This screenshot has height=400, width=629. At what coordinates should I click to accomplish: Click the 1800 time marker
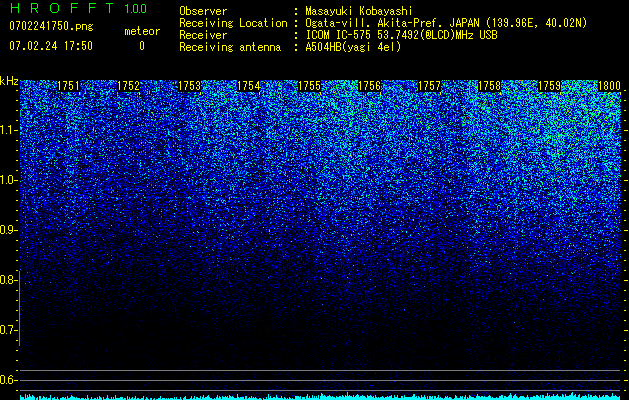click(x=609, y=86)
